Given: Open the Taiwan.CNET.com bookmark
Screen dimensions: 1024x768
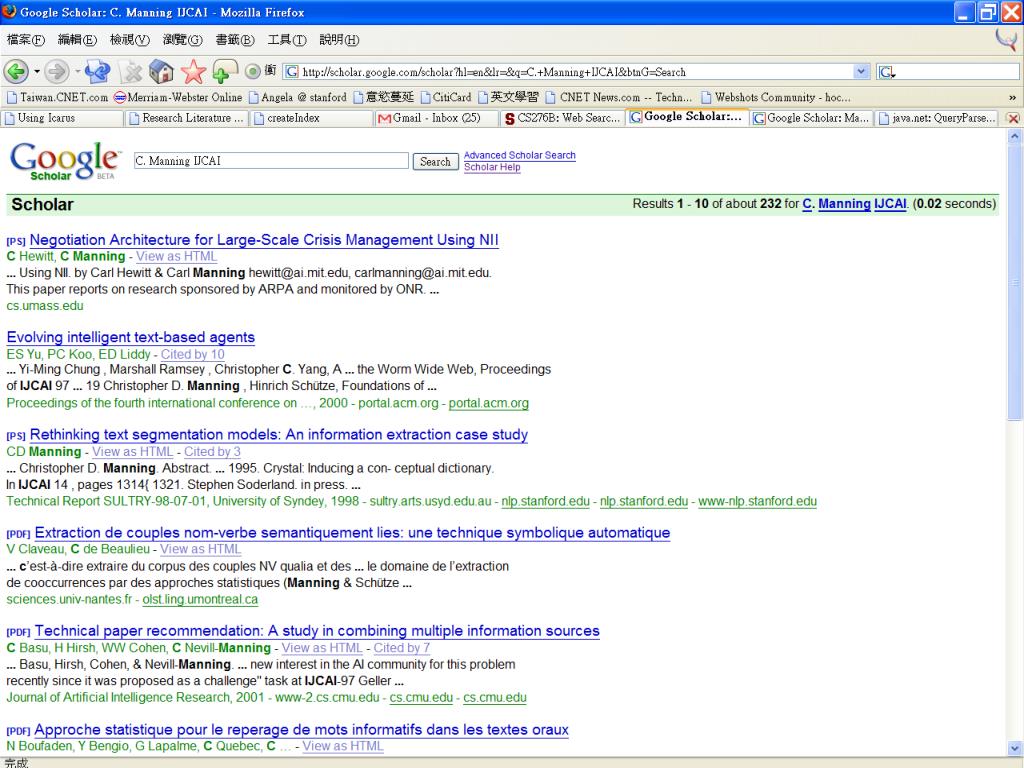Looking at the screenshot, I should pyautogui.click(x=57, y=97).
